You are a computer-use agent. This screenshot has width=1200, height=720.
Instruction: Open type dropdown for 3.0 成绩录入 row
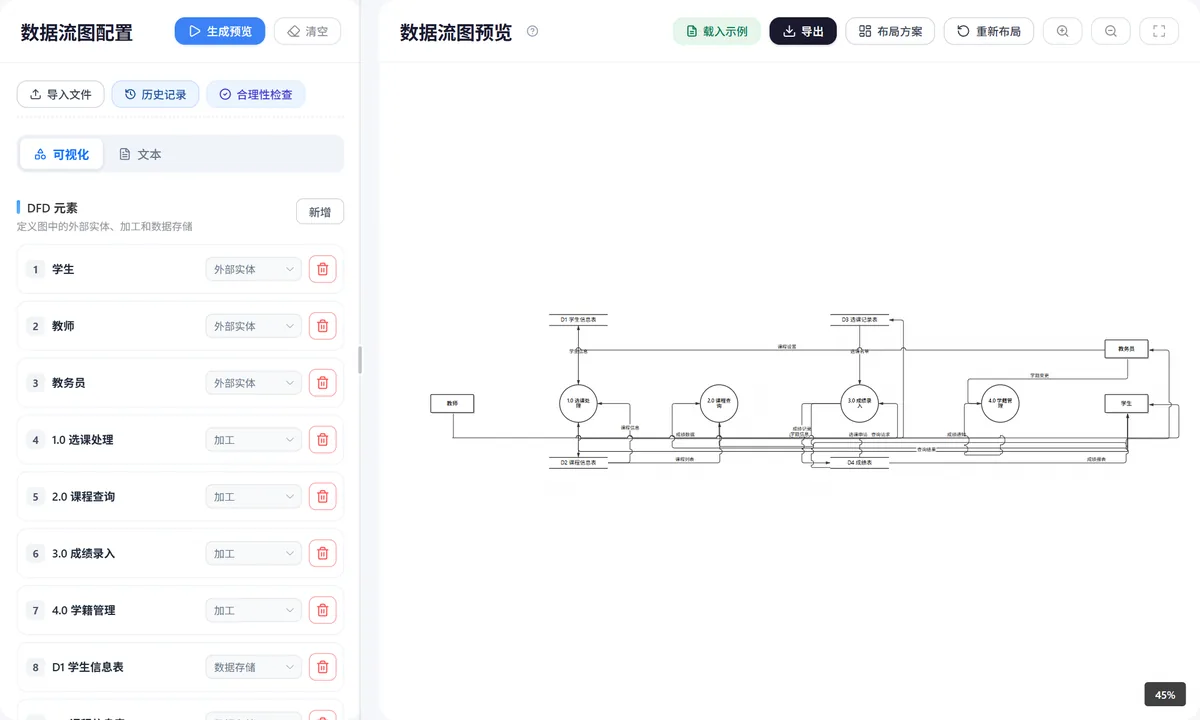coord(253,553)
